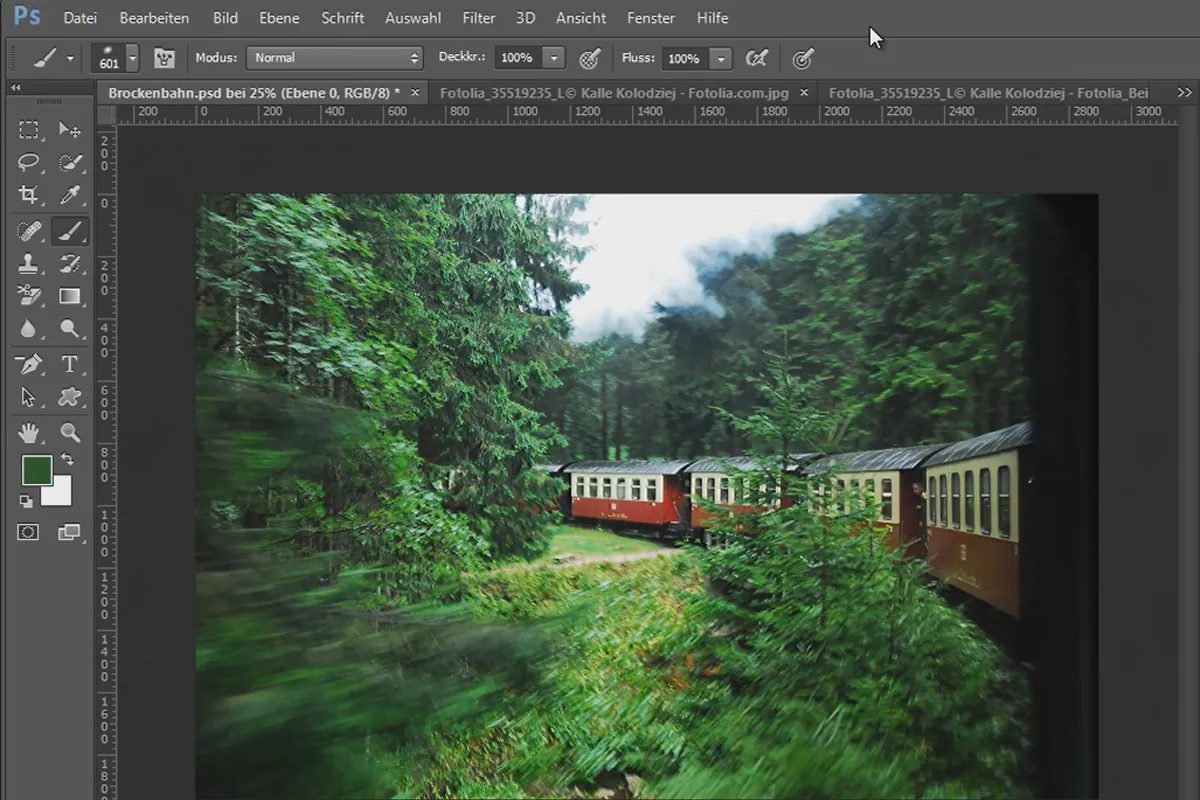Select the Move tool

(x=69, y=130)
